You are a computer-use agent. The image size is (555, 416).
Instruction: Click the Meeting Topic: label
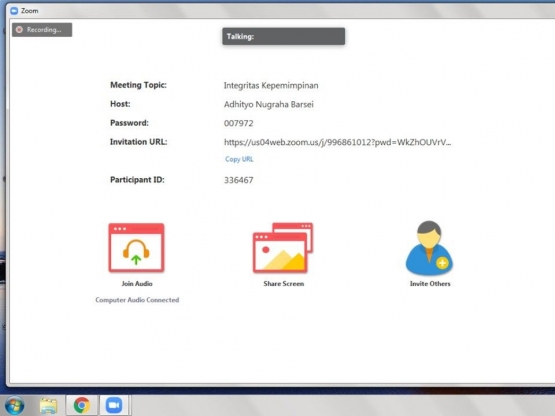click(138, 85)
